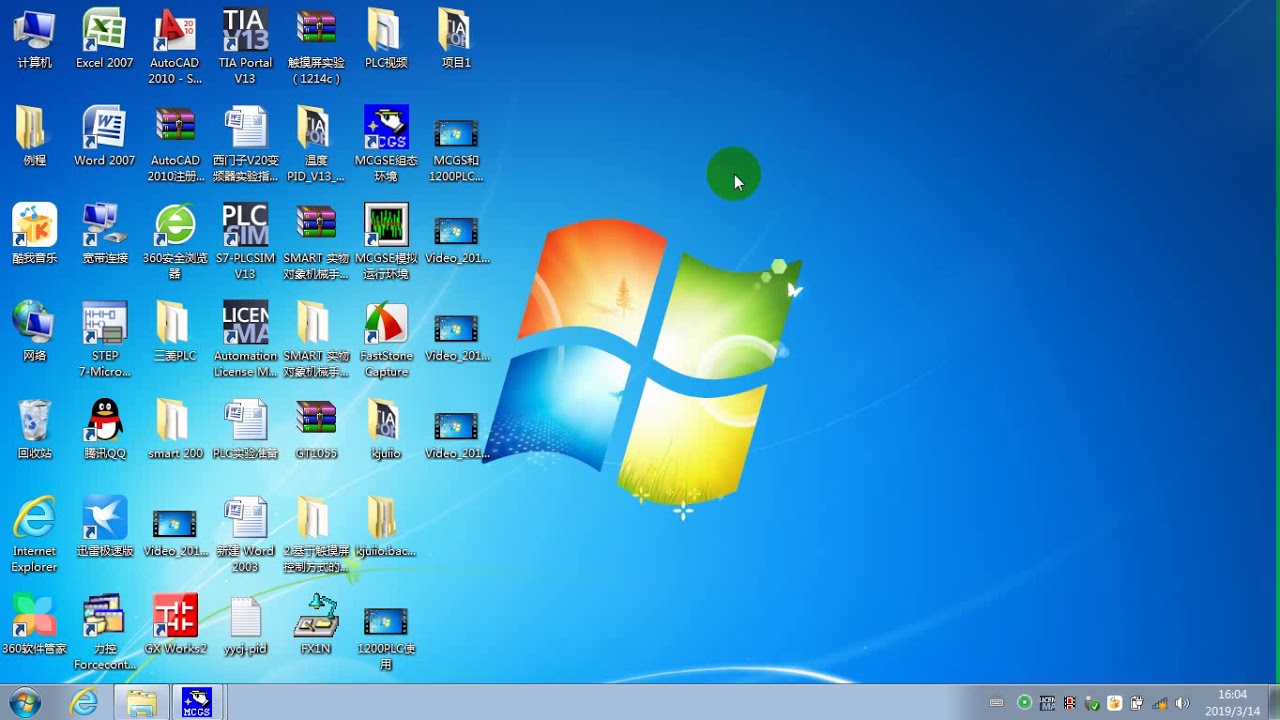The width and height of the screenshot is (1280, 720).
Task: Select the AutoCAD 2010注册 archive
Action: click(175, 145)
